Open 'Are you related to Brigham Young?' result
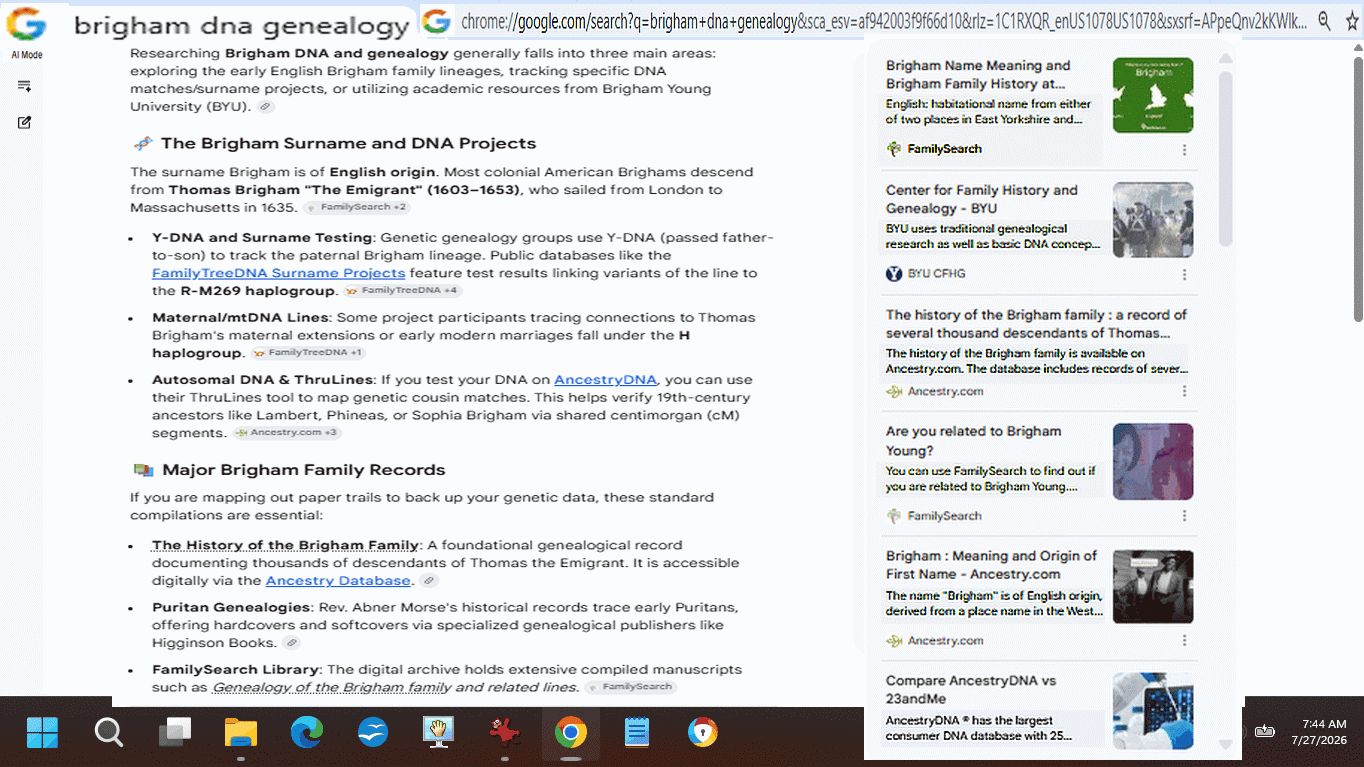This screenshot has height=767, width=1364. (973, 441)
